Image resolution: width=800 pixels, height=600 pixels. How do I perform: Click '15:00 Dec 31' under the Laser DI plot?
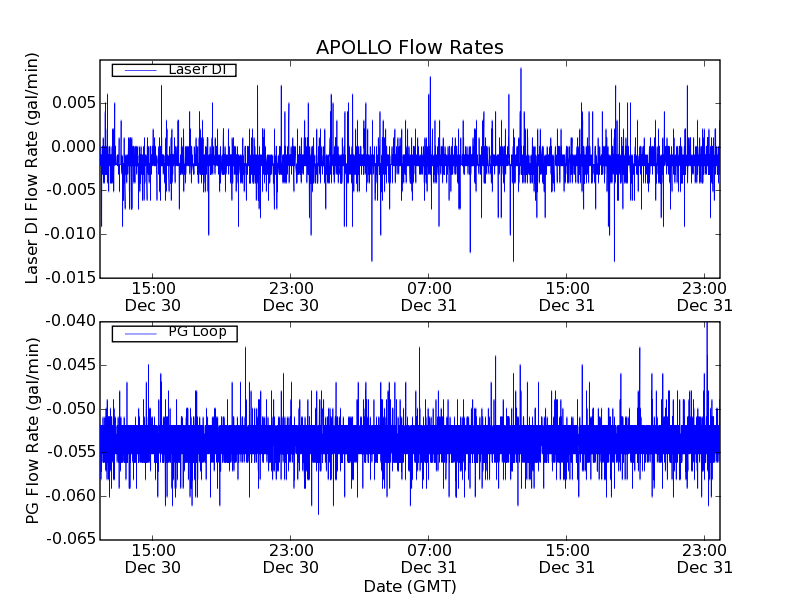567,297
